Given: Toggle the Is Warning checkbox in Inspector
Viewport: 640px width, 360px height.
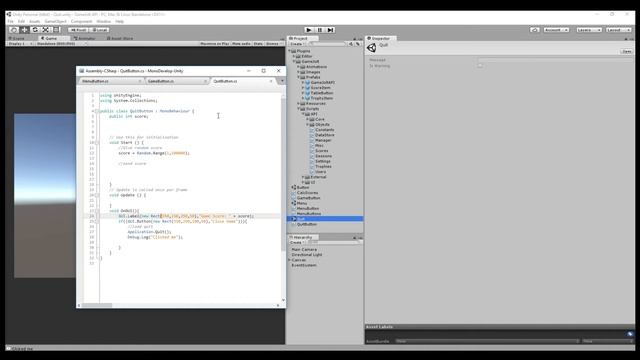Looking at the screenshot, I should (x=480, y=66).
